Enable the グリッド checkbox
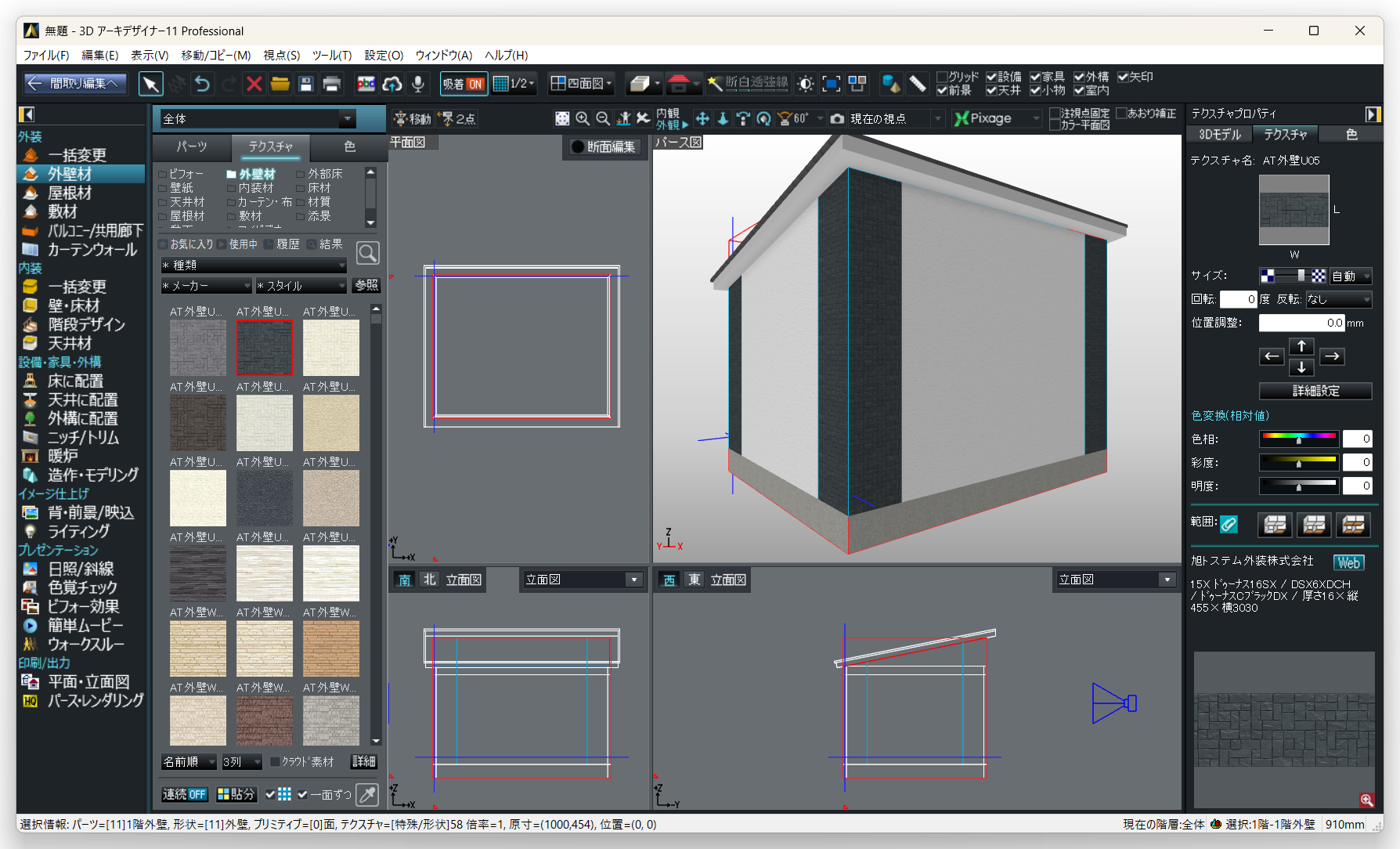This screenshot has height=849, width=1400. point(943,77)
